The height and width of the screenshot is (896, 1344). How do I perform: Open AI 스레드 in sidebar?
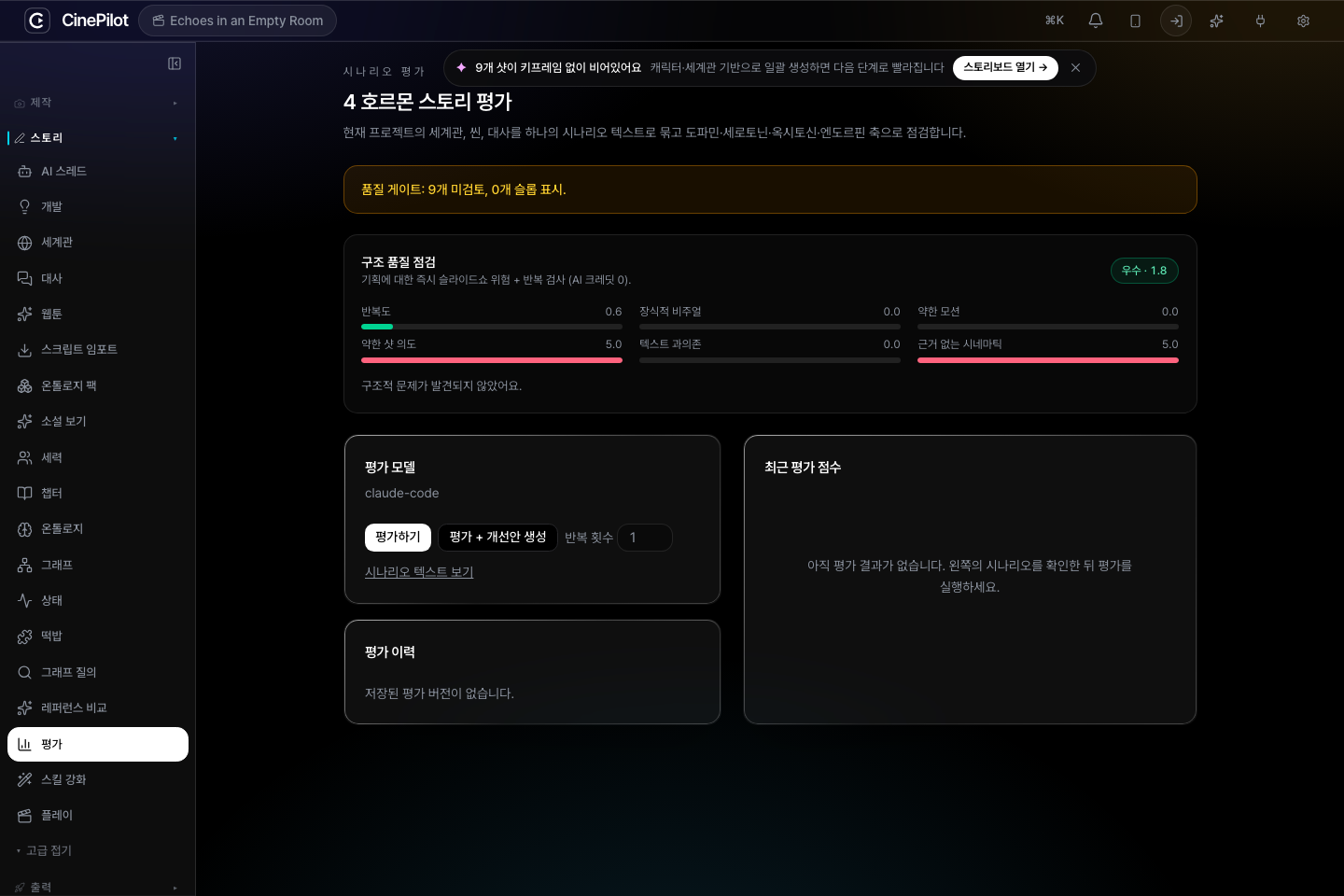click(x=97, y=172)
